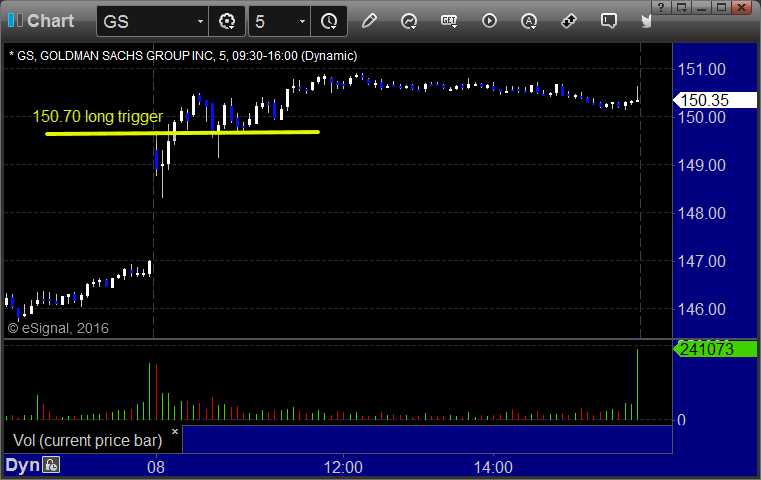Close the Vol study pane with x

pos(175,431)
